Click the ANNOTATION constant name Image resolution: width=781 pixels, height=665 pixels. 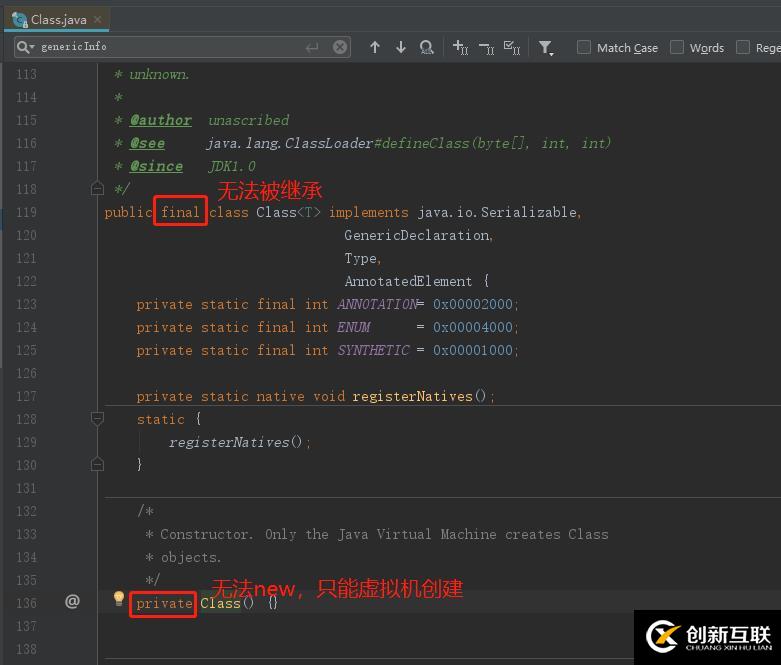[379, 304]
